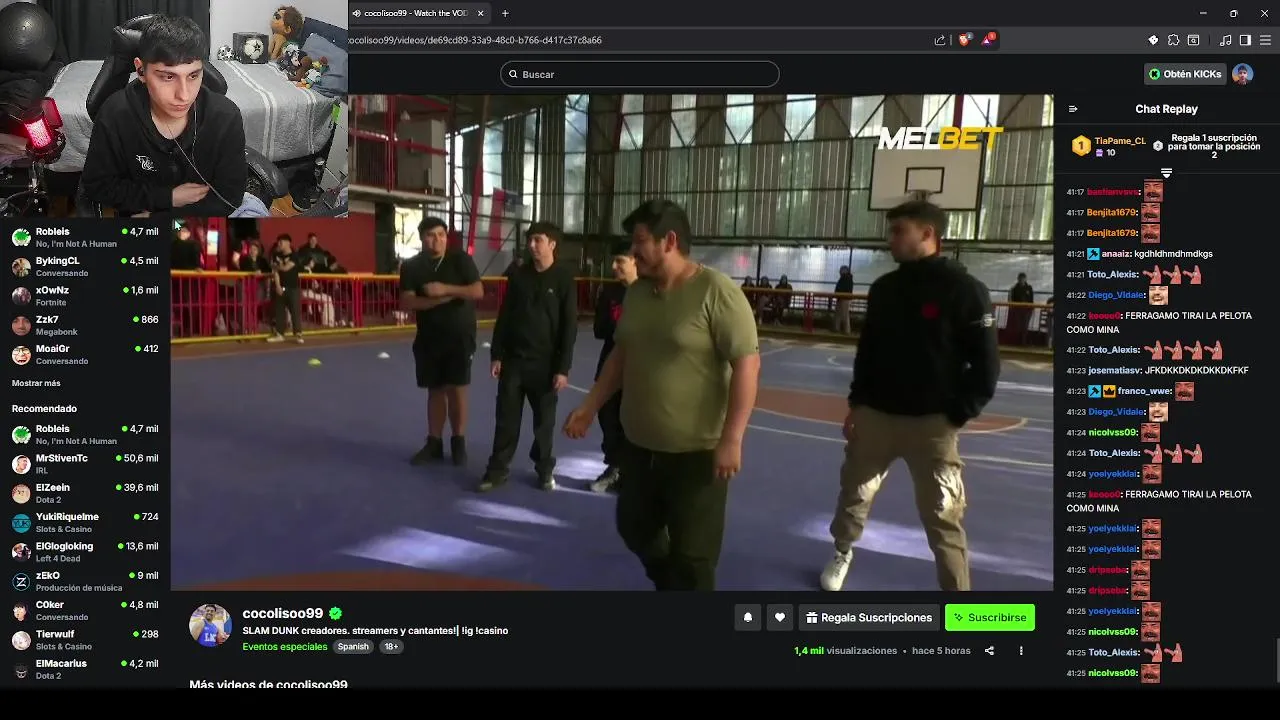
Task: Open C0ker recommended channel
Action: [85, 610]
